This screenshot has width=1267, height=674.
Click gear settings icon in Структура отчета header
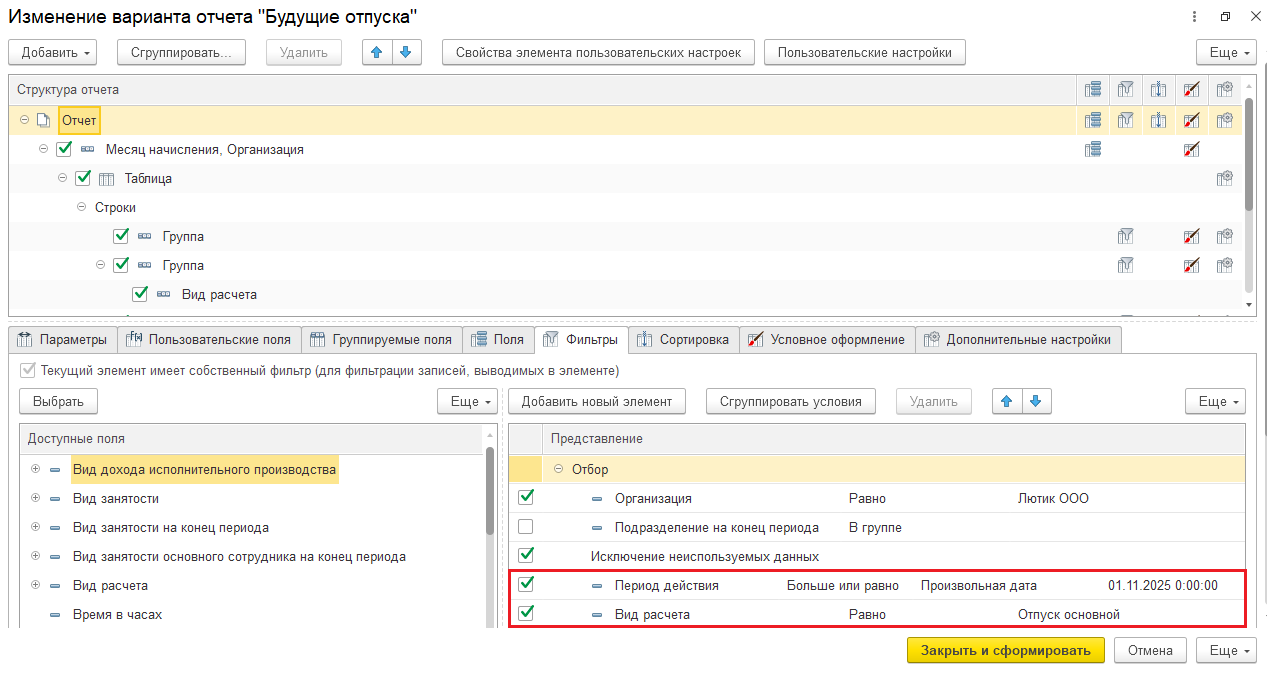pos(1224,90)
